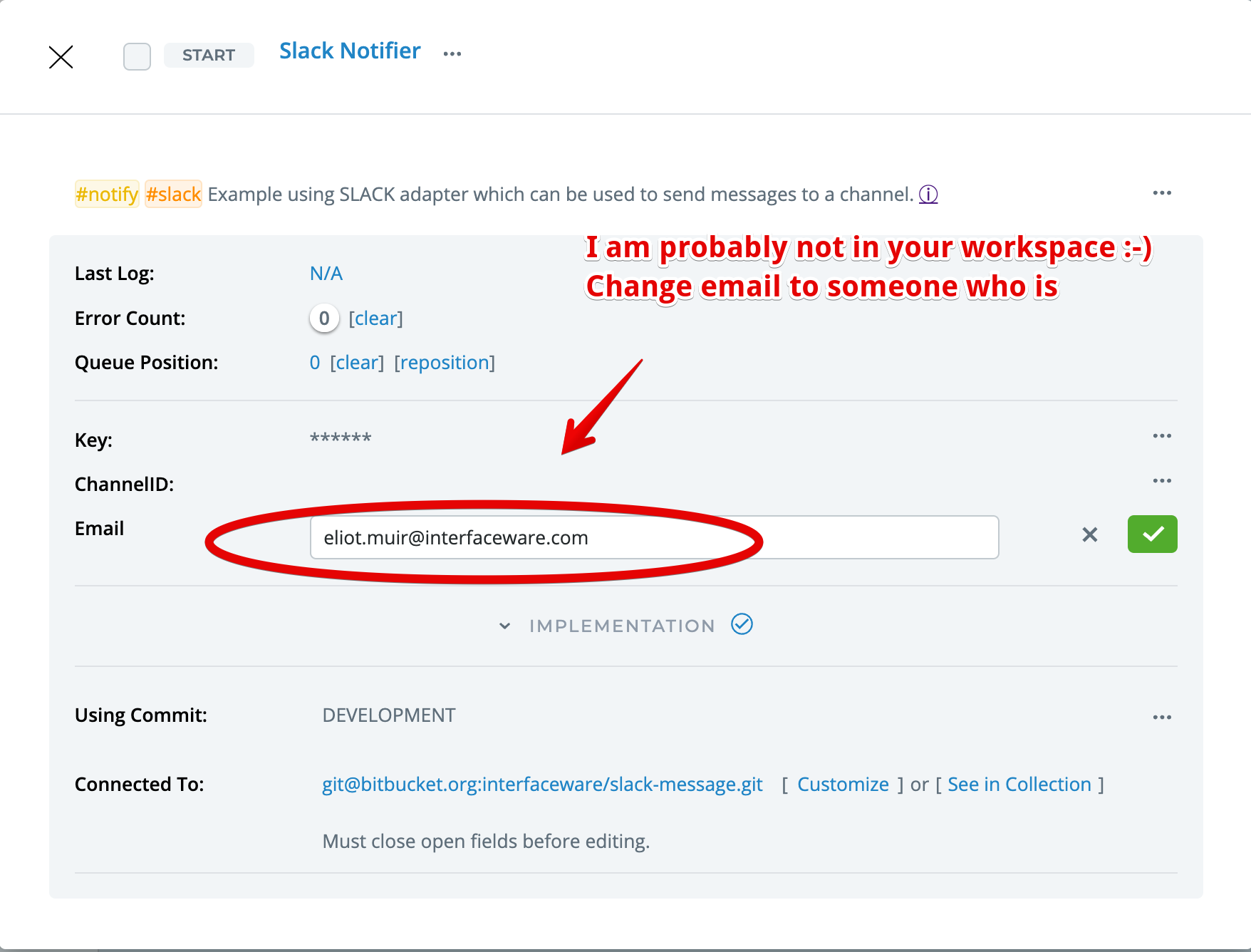Open the ellipsis menu beside Slack Notifier title
Screen dimensions: 1251x952
click(x=452, y=53)
